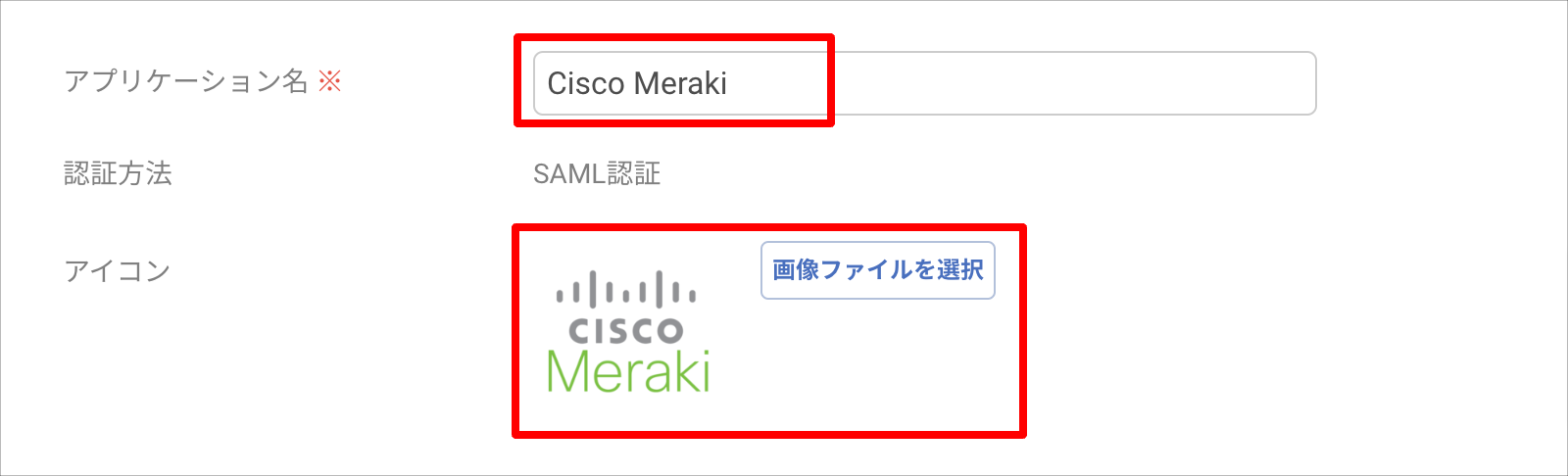Click the アプリケーション名 label

186,81
